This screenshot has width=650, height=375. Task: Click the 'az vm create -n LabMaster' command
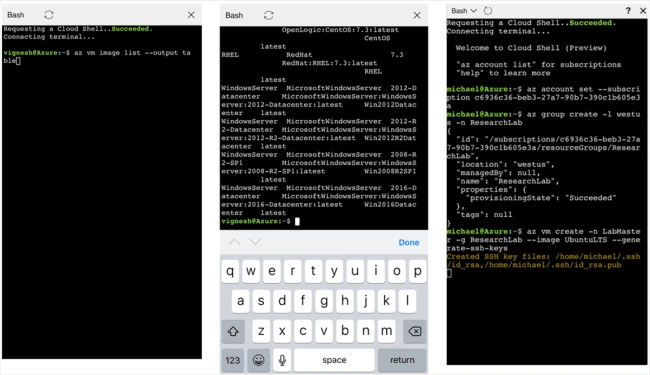[543, 240]
